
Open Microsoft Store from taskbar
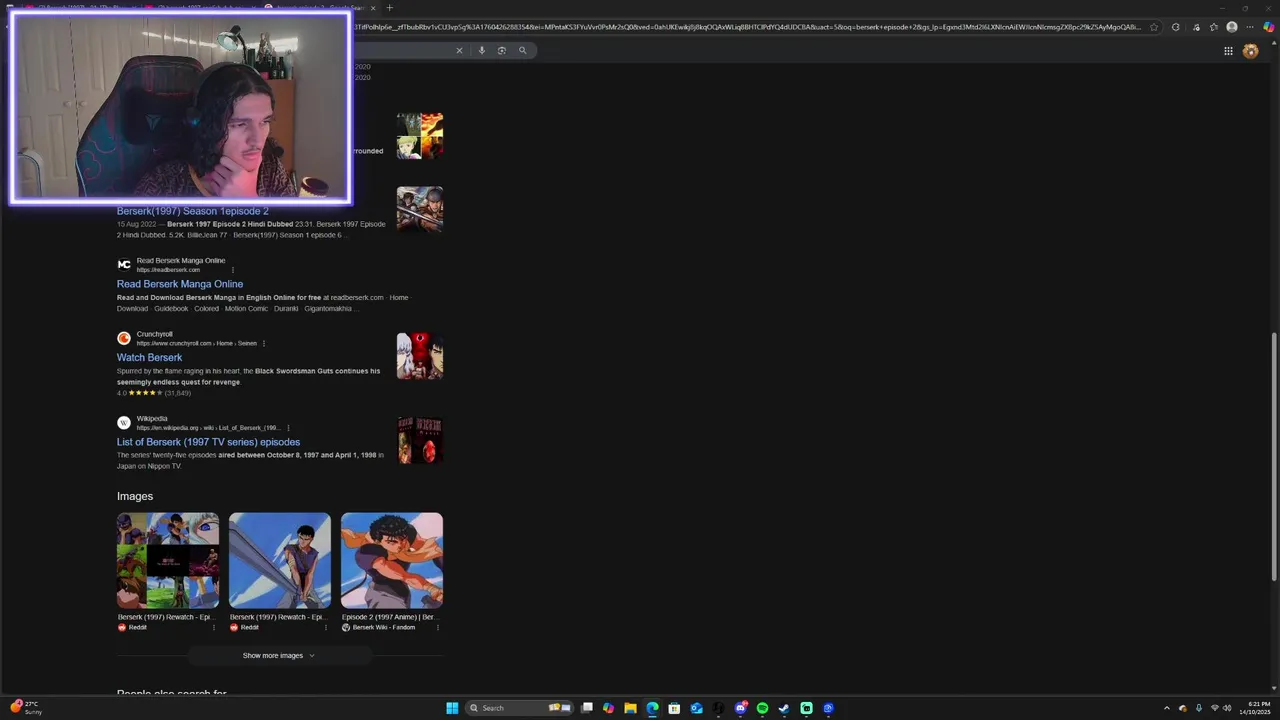674,708
